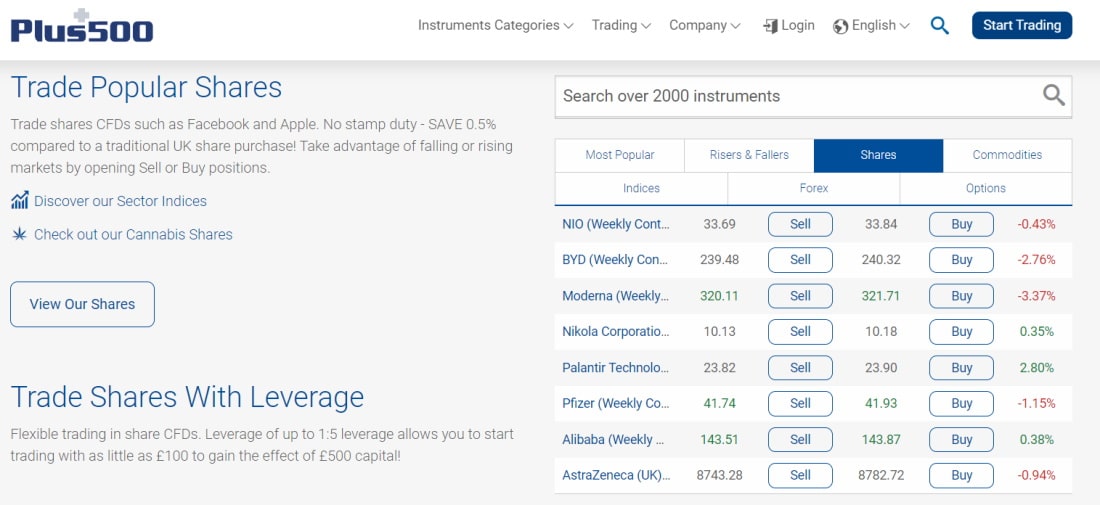Image resolution: width=1100 pixels, height=505 pixels.
Task: Click the buy price 321.71
Action: [880, 296]
